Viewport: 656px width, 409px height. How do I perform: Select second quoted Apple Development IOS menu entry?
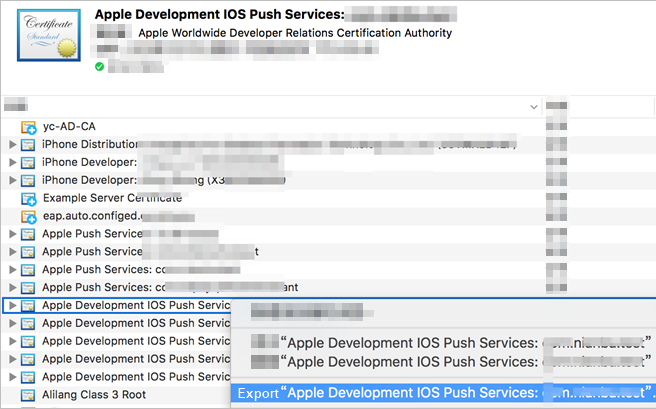(451, 362)
